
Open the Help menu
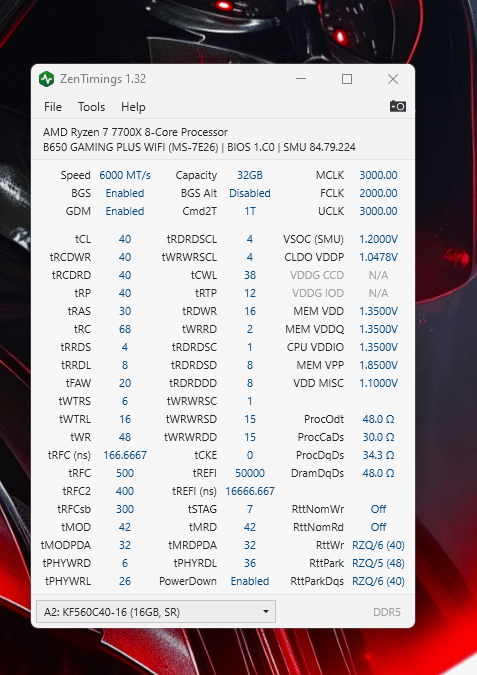tap(133, 107)
